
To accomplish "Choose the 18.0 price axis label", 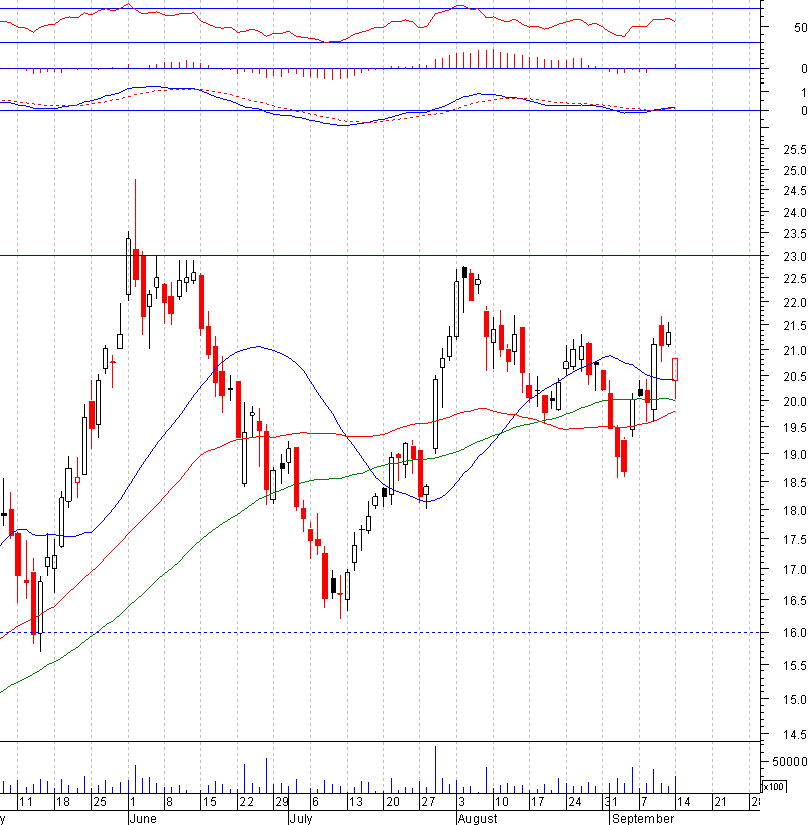I will point(795,511).
